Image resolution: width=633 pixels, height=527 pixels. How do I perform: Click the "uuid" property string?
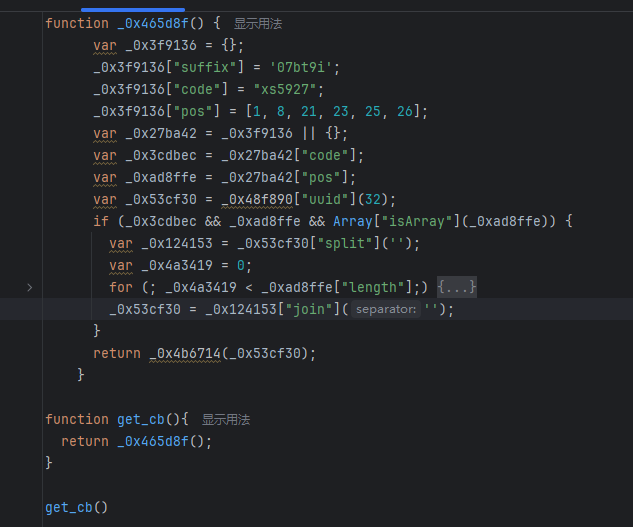[x=325, y=199]
